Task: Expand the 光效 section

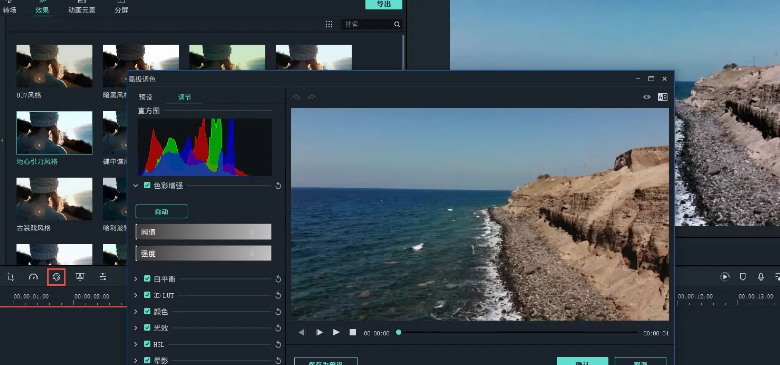Action: click(136, 328)
